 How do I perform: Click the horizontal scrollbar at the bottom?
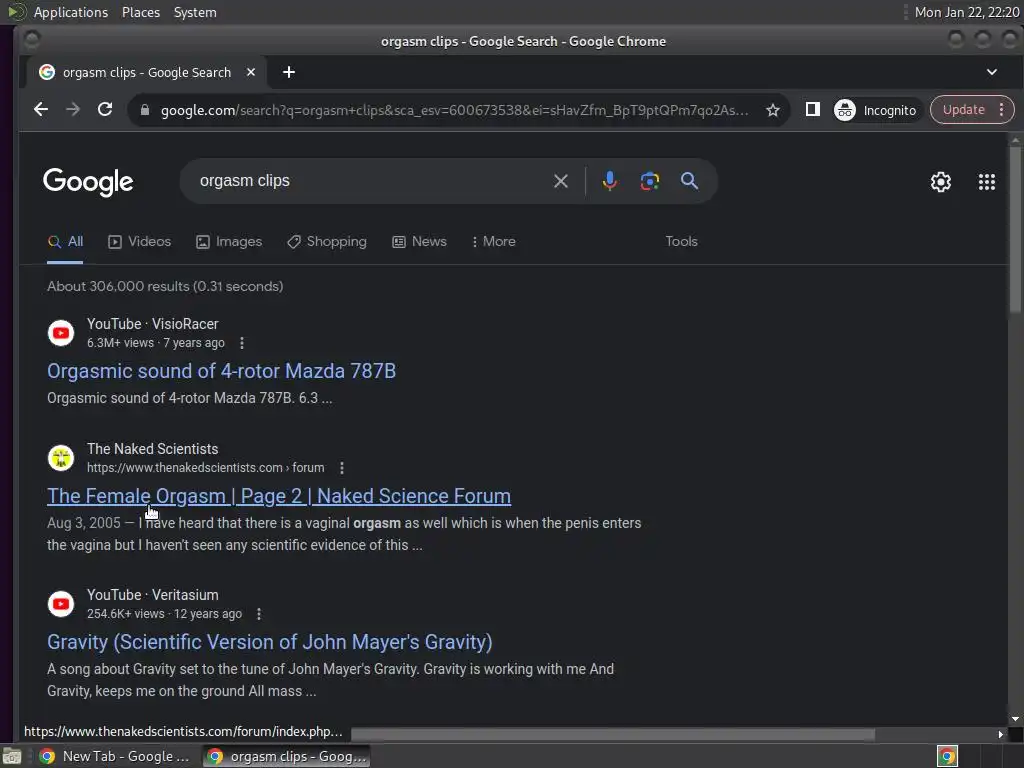click(613, 734)
